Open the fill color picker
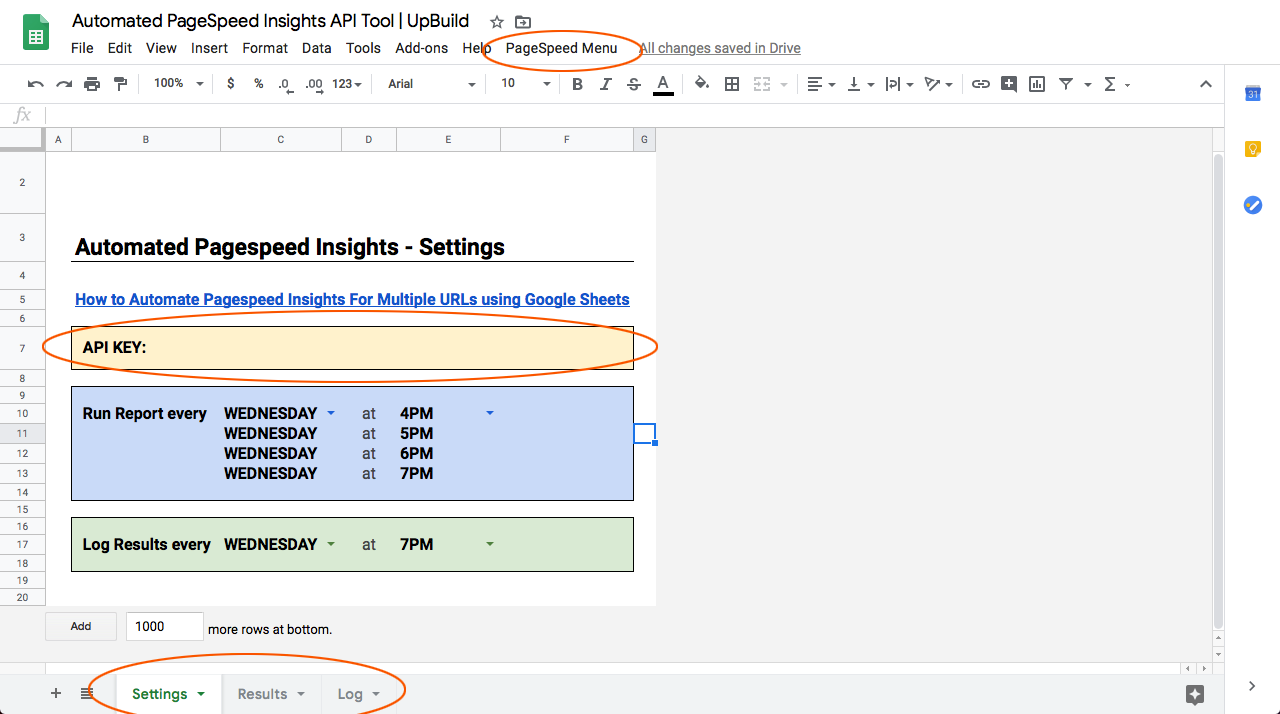Image resolution: width=1280 pixels, height=714 pixels. coord(701,84)
